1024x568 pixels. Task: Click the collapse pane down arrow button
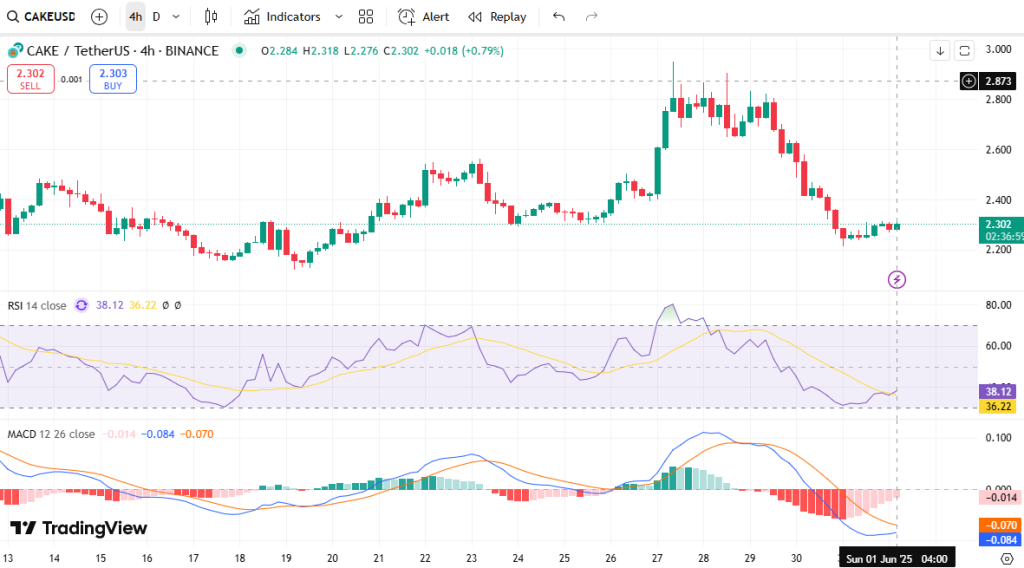tap(940, 50)
